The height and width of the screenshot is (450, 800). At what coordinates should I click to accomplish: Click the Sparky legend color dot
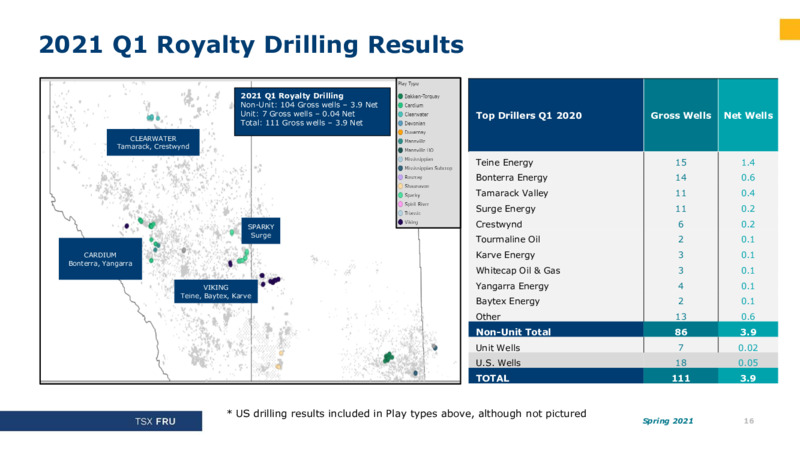[x=401, y=195]
